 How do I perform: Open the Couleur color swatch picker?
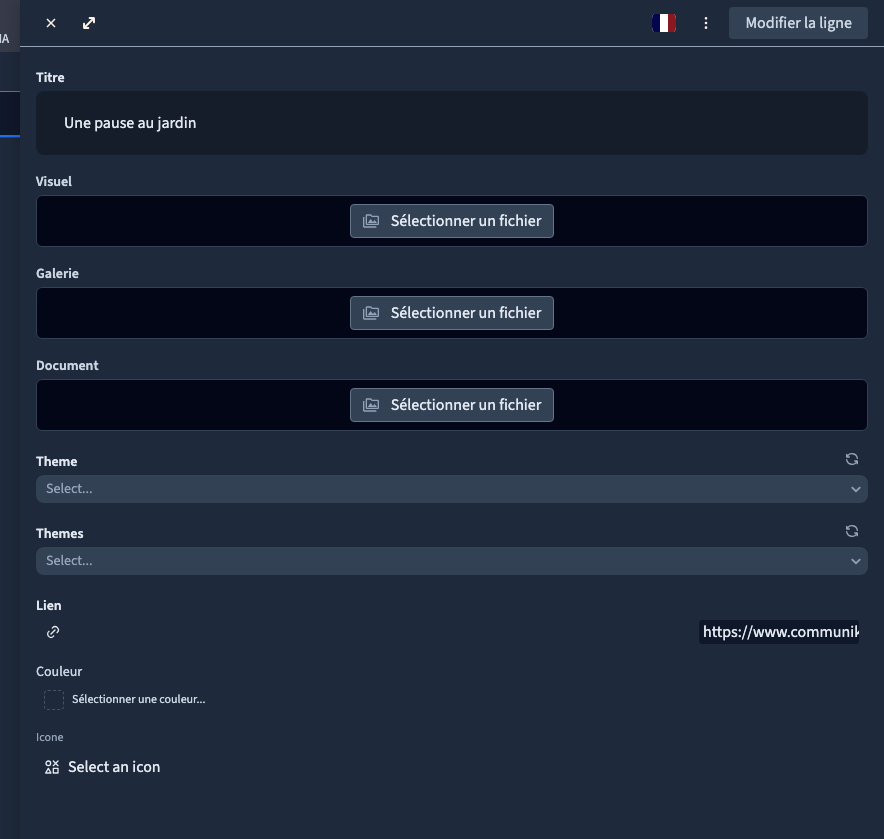[x=54, y=700]
